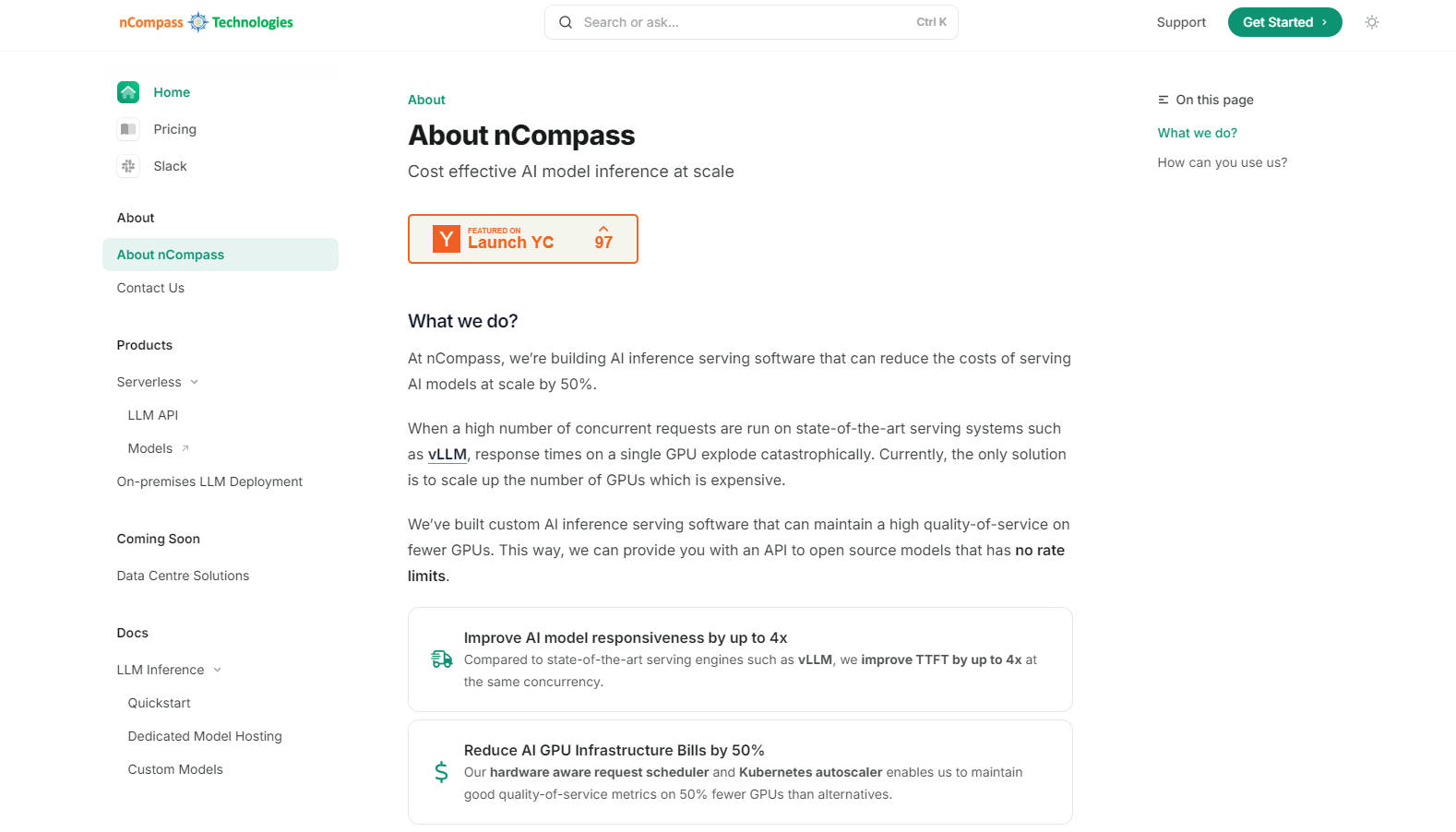The image size is (1456, 832).
Task: Click the Pricing book icon
Action: (x=128, y=129)
